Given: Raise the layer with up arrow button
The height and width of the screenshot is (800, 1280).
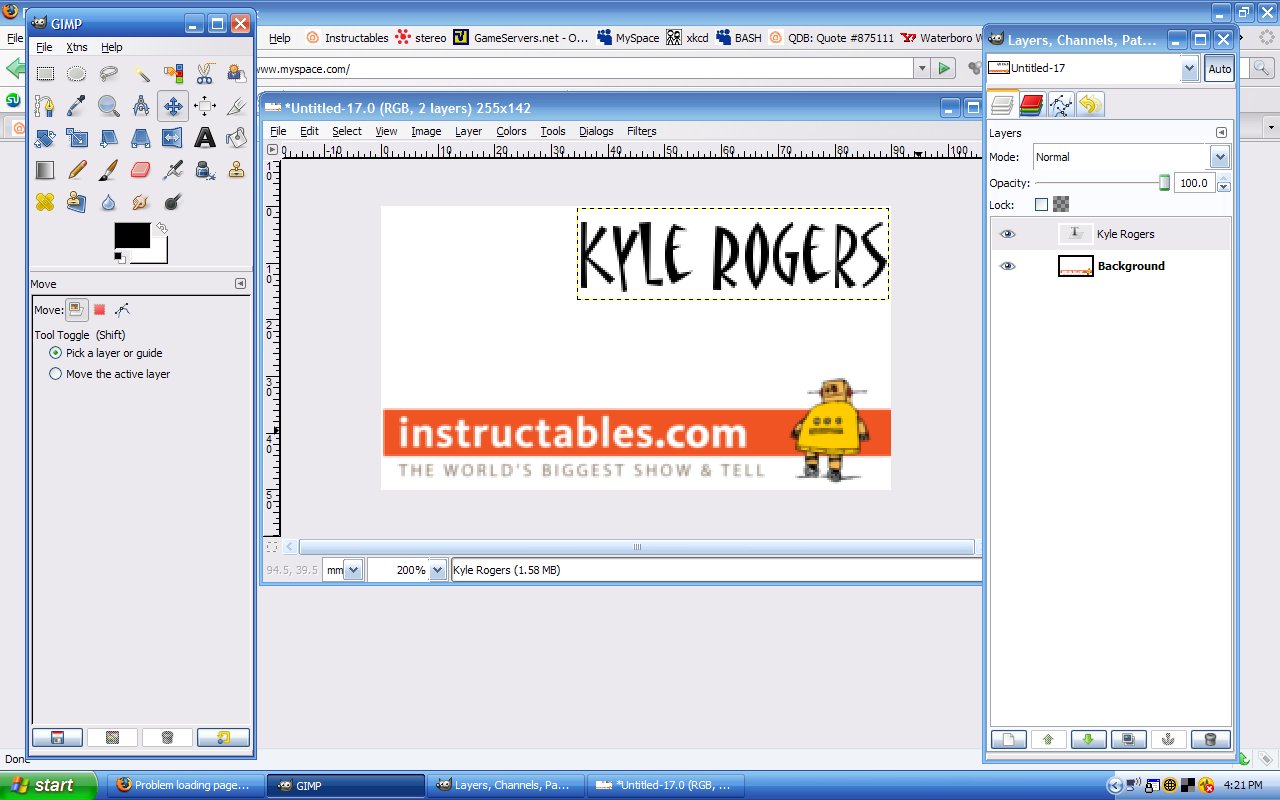Looking at the screenshot, I should coord(1049,740).
